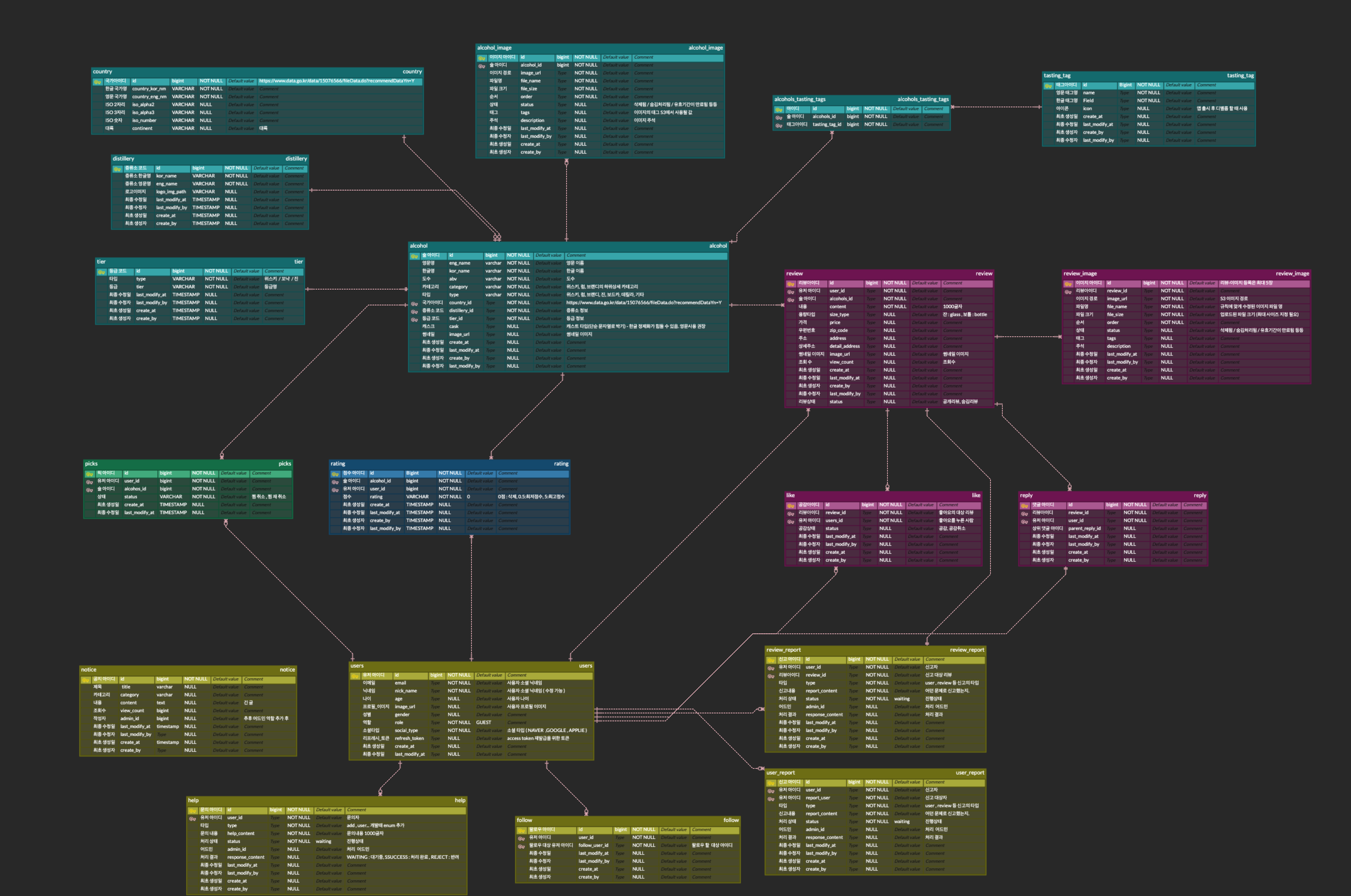The image size is (1351, 896).
Task: Click the yellow primary key icon in users table
Action: pyautogui.click(x=355, y=676)
